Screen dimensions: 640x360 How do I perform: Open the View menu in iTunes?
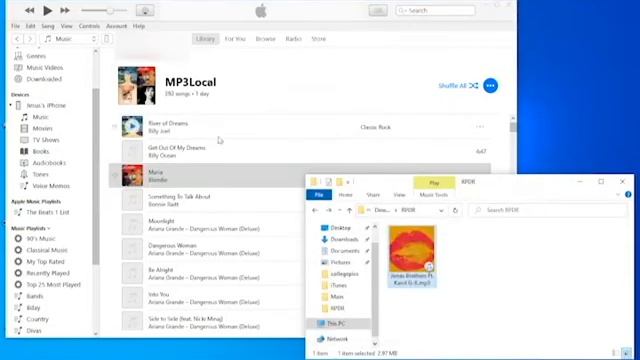click(x=67, y=26)
